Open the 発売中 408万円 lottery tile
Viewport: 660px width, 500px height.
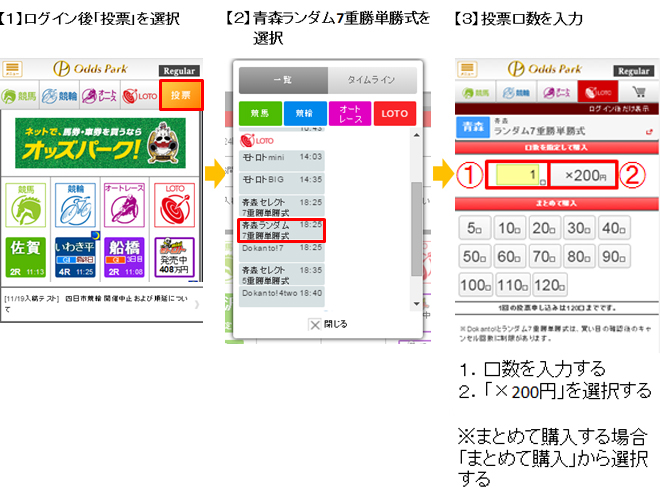(174, 257)
